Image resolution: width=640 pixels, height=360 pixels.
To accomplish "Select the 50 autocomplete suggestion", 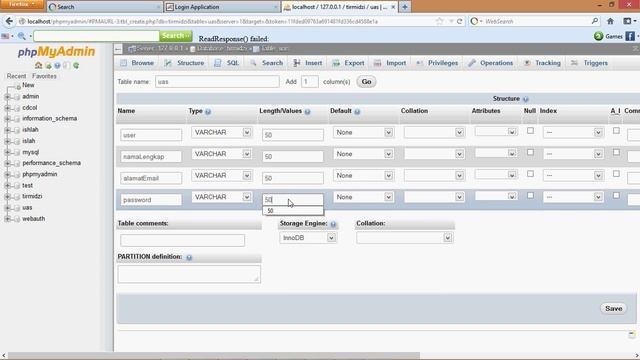I will point(293,211).
